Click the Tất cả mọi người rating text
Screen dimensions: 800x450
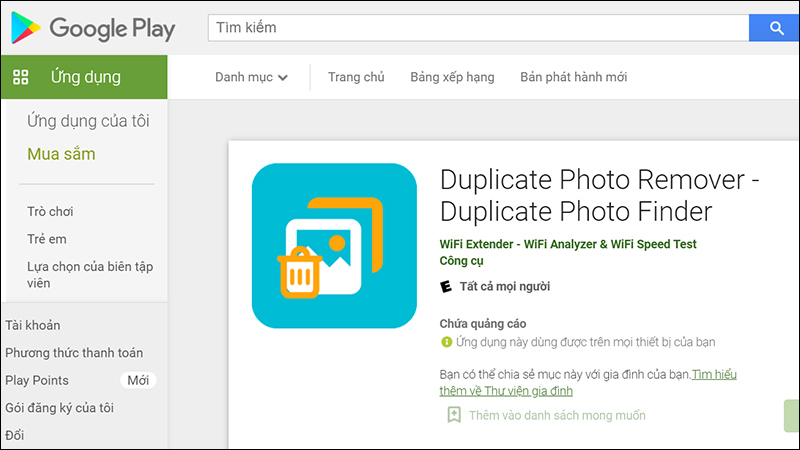pos(505,286)
